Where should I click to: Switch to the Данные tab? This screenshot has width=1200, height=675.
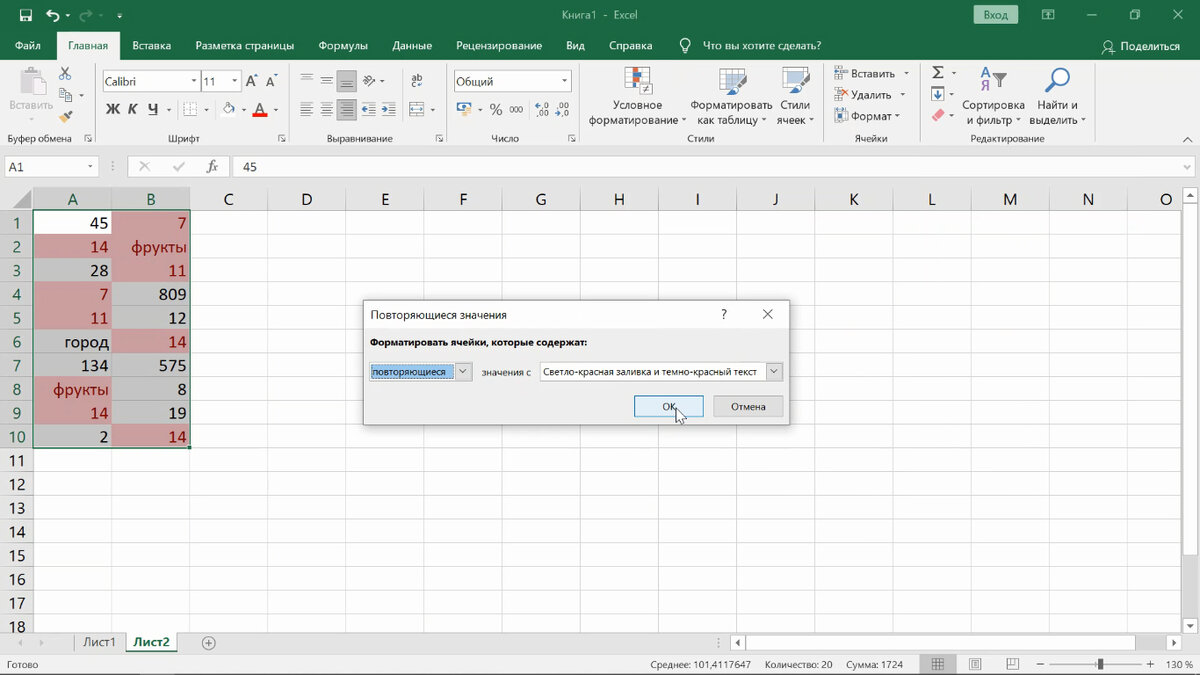412,46
